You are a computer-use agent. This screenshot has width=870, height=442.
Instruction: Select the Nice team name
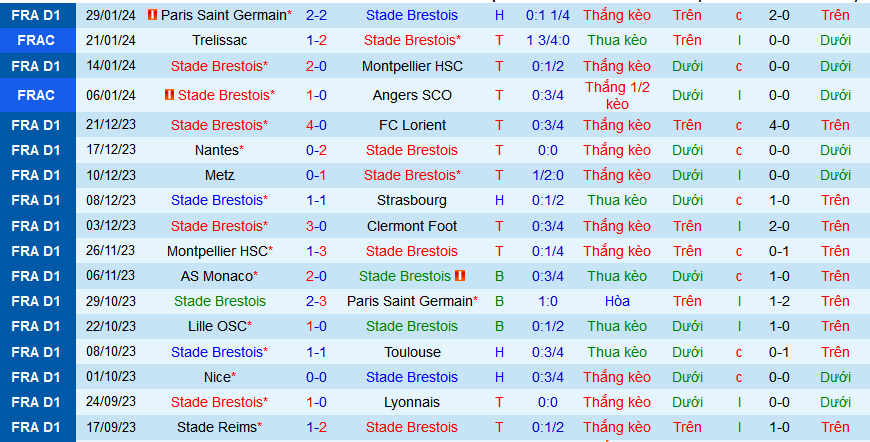click(x=219, y=377)
